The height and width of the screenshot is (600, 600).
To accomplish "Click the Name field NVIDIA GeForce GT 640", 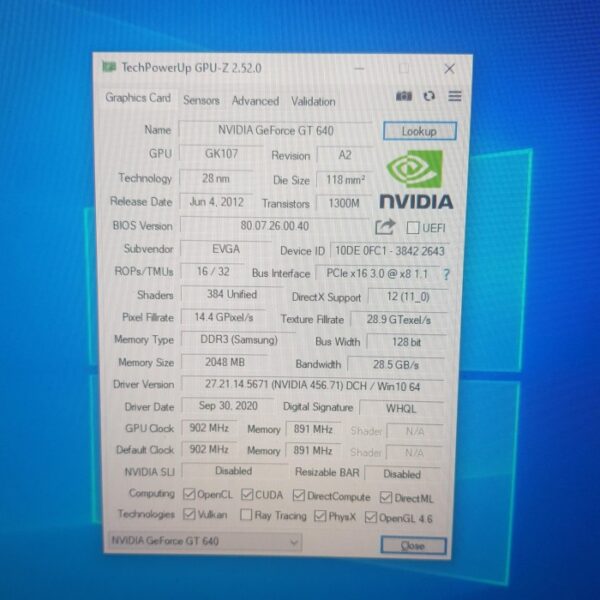I will (276, 130).
